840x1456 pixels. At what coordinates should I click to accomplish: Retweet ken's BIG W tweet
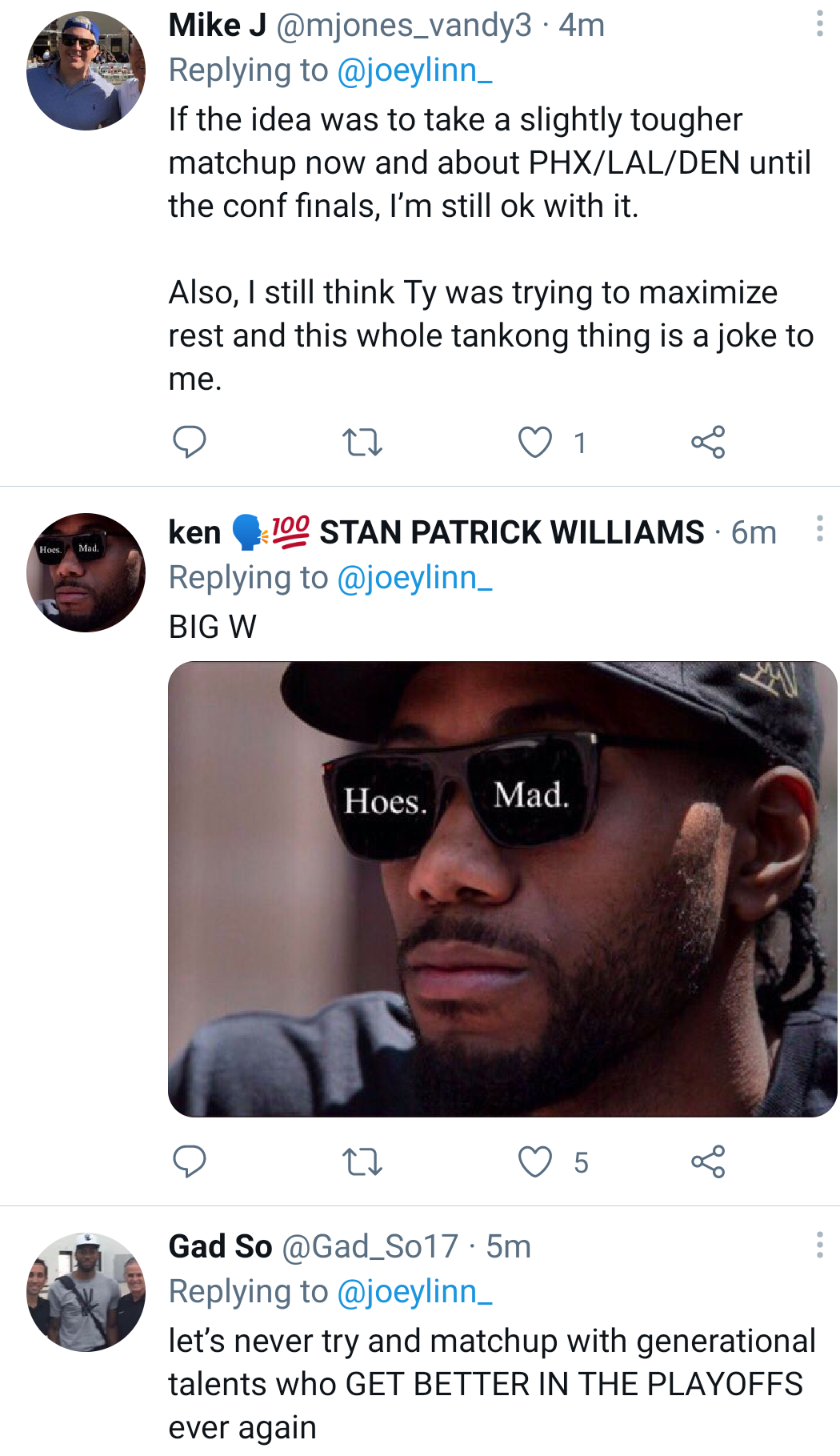pyautogui.click(x=362, y=1161)
